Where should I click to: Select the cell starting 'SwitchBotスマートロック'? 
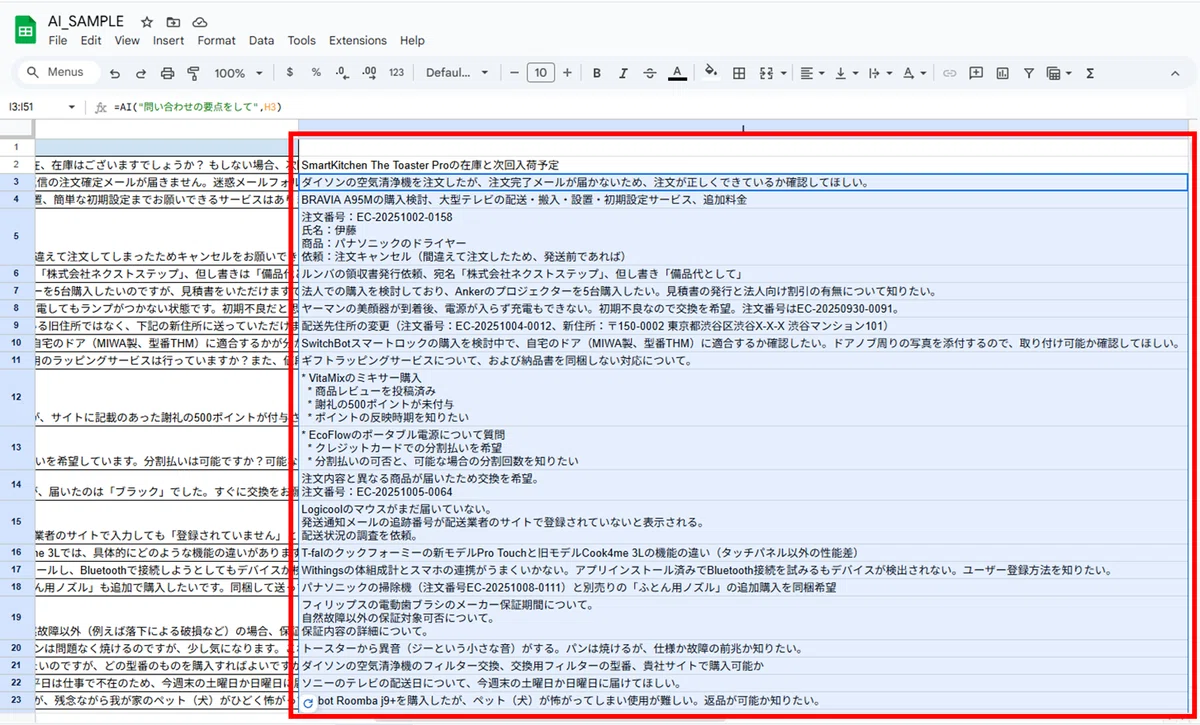743,343
